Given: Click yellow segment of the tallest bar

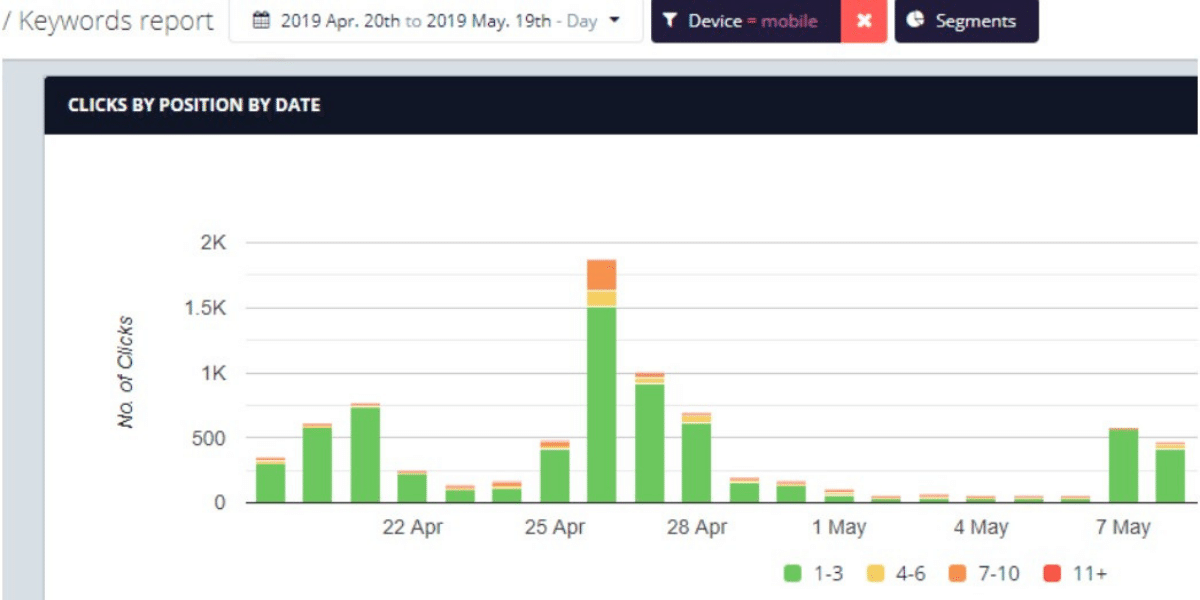Looking at the screenshot, I should 602,298.
